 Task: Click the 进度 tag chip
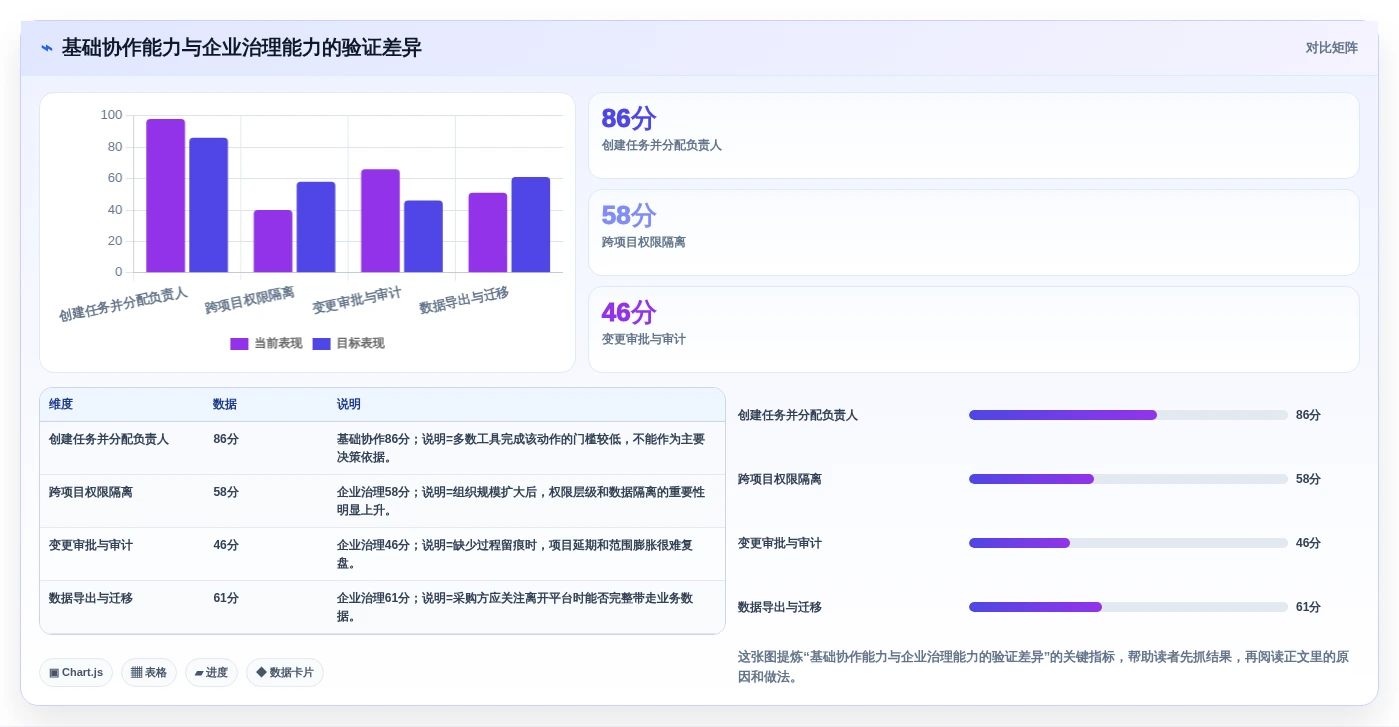211,673
